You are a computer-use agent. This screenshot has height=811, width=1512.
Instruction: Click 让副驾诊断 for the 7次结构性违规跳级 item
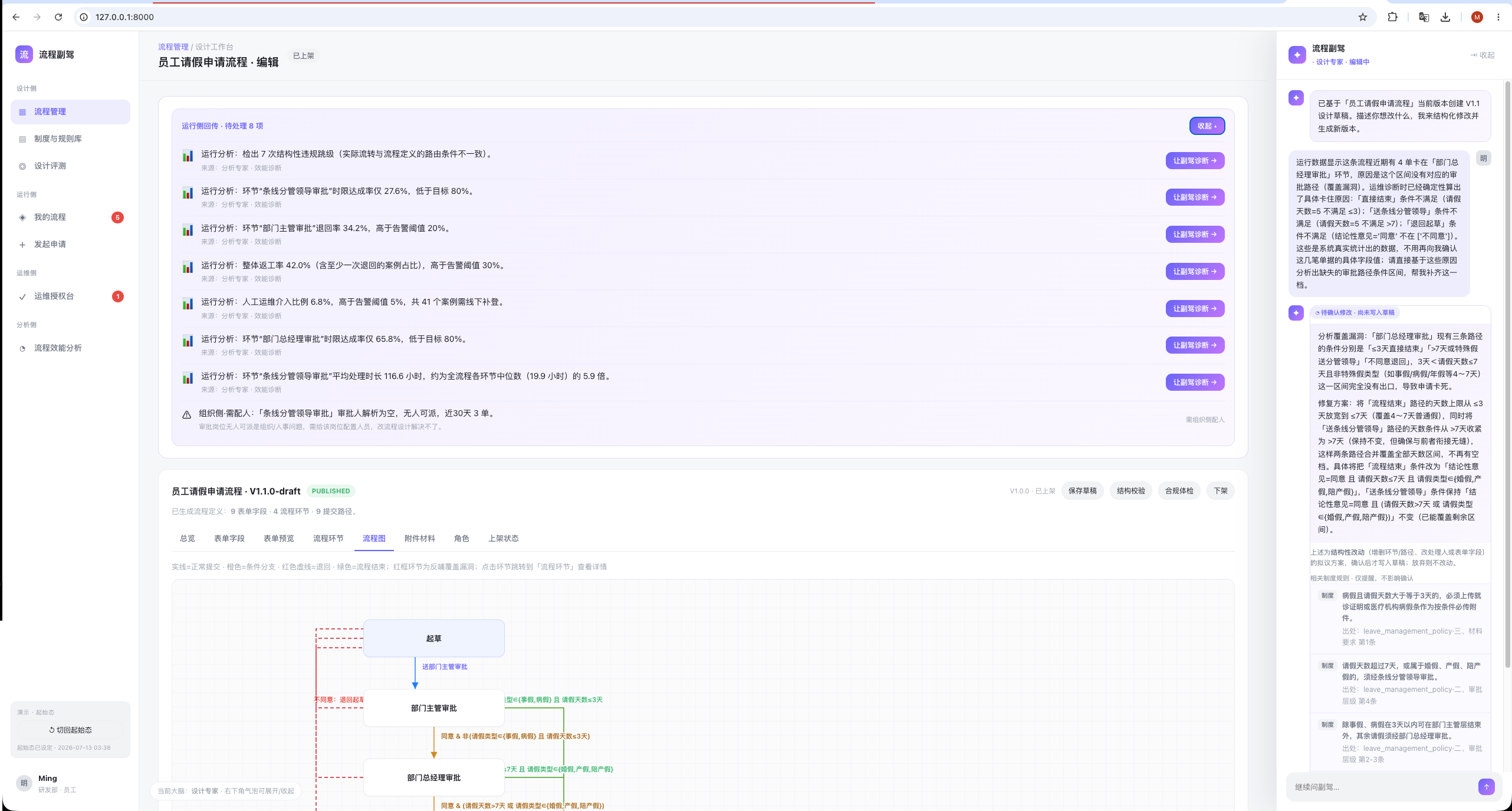click(x=1195, y=161)
